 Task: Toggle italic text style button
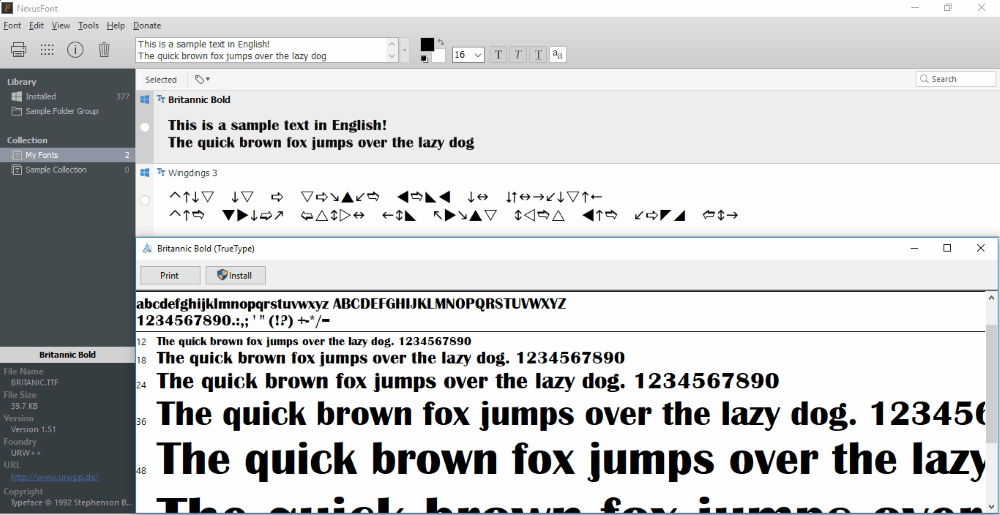[518, 55]
